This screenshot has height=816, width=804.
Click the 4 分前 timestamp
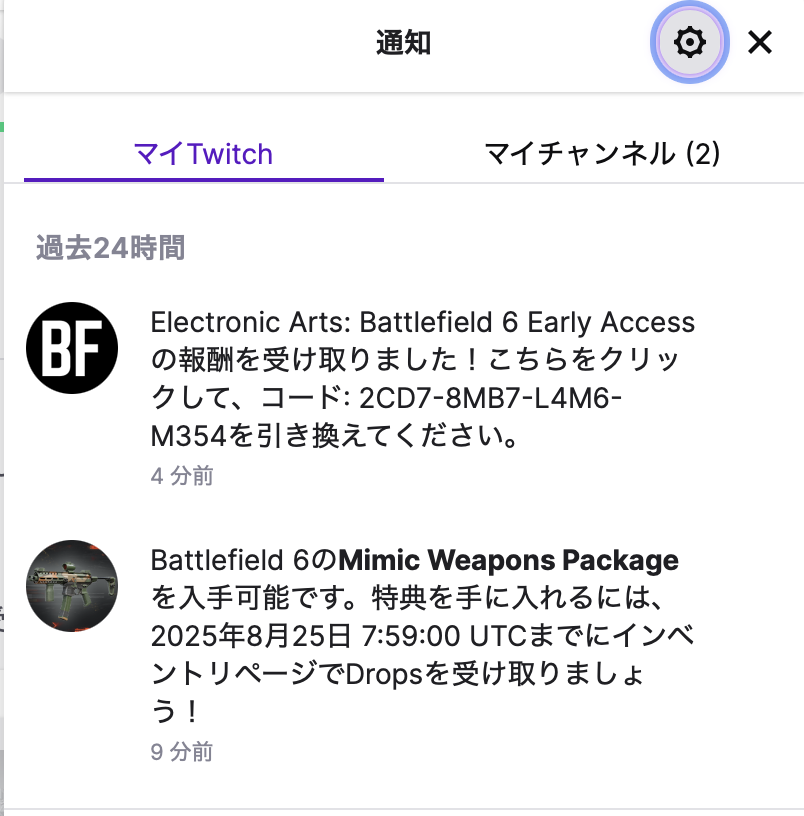click(x=182, y=476)
